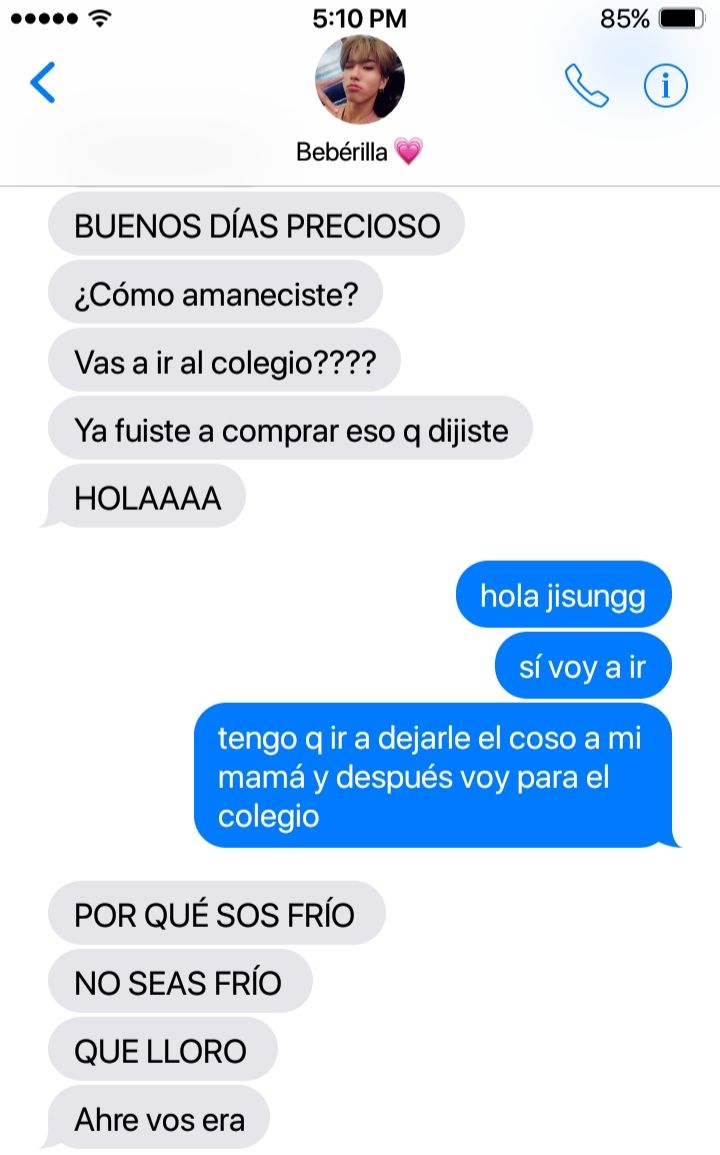Open Bebérilla contact name

click(341, 152)
